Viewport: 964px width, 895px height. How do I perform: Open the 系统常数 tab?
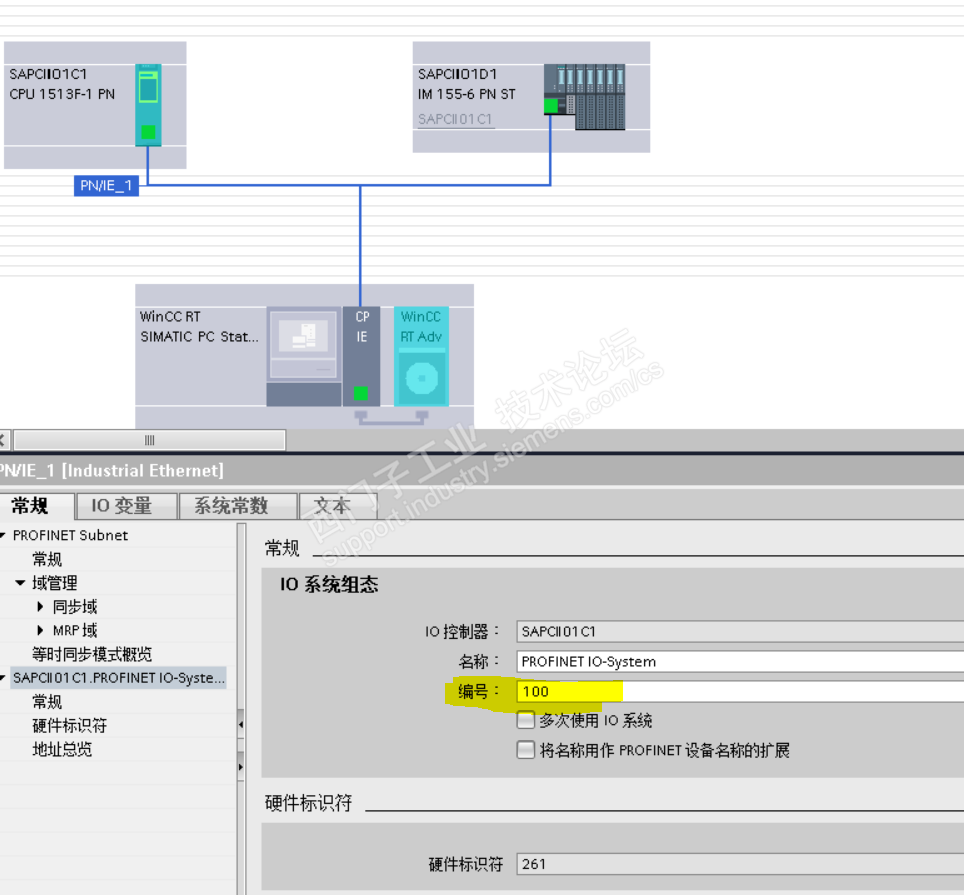[x=238, y=506]
